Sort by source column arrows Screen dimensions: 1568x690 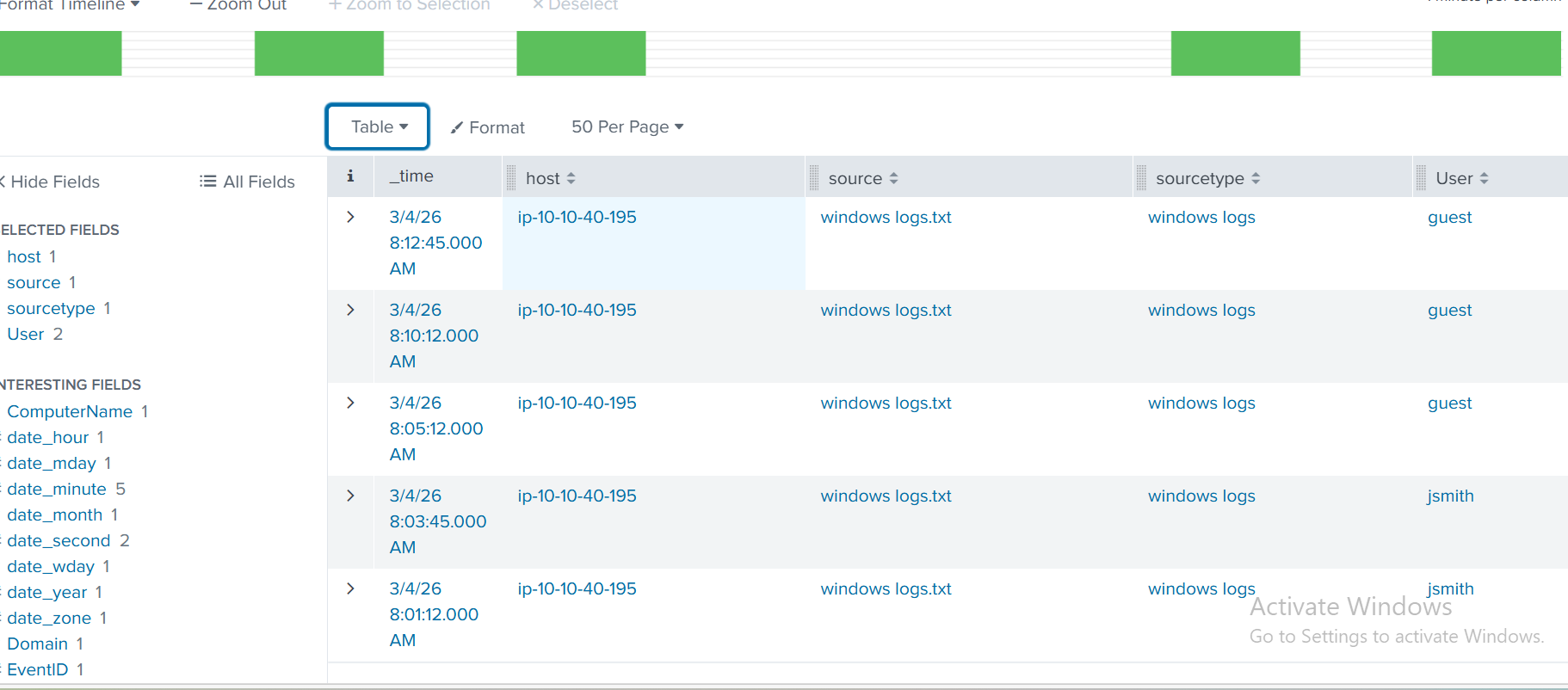point(894,178)
